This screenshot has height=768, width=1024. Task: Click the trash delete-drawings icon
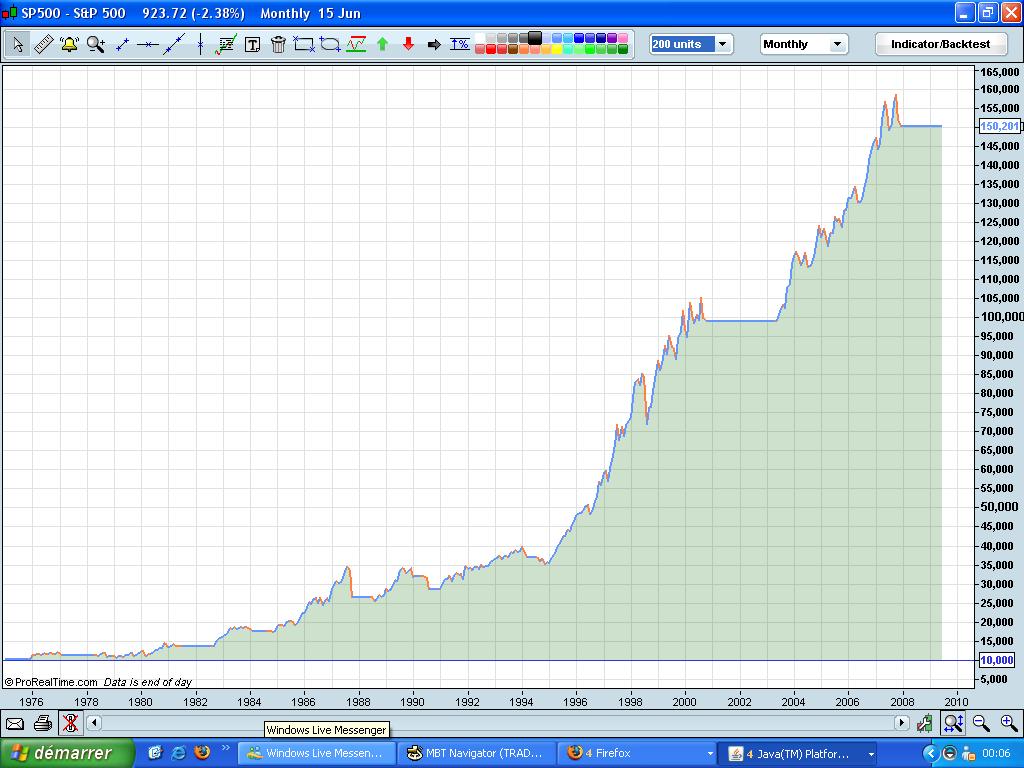pyautogui.click(x=278, y=44)
